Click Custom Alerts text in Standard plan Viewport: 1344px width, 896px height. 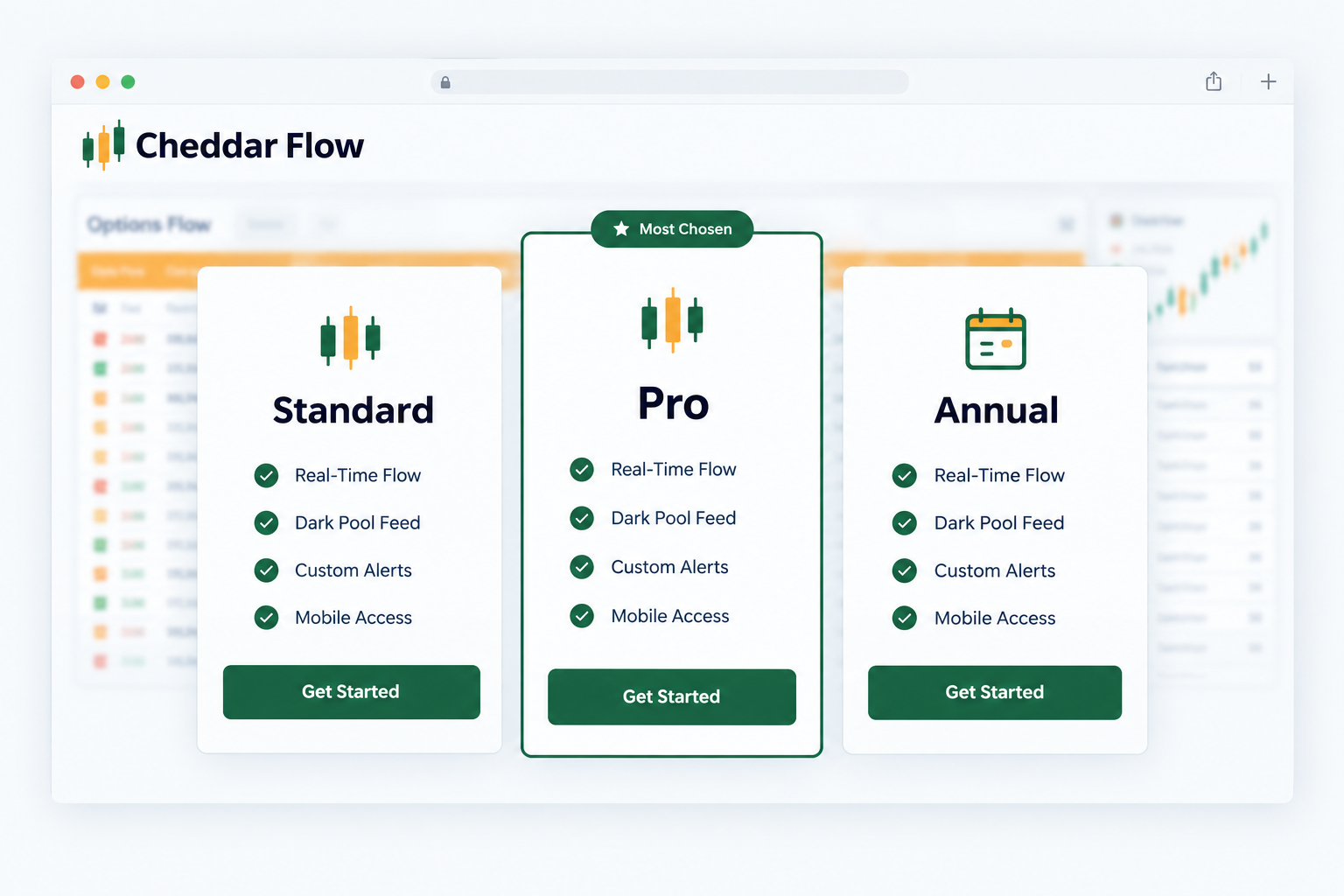pos(353,570)
